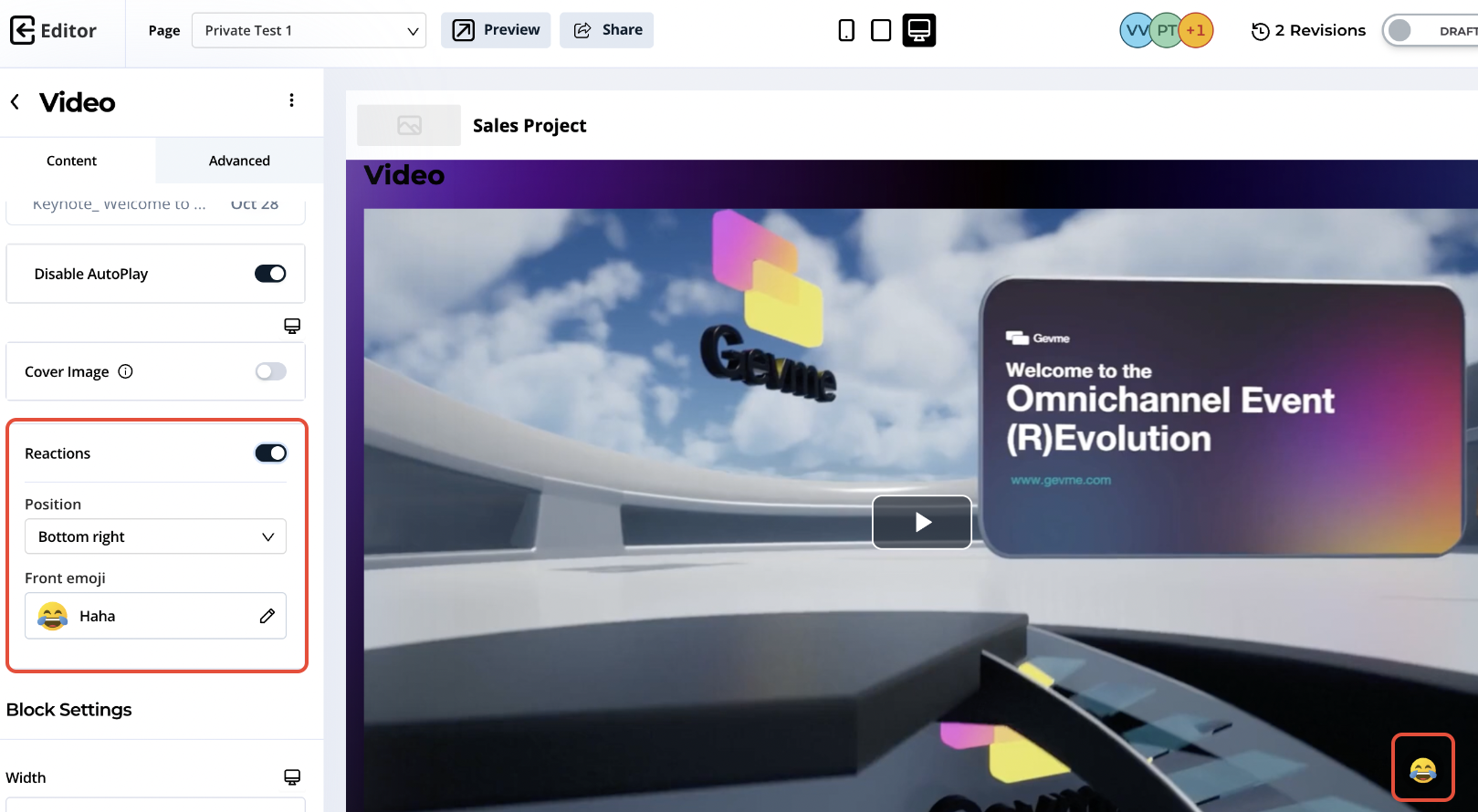Open Video block more options menu
The image size is (1478, 812).
[x=291, y=100]
